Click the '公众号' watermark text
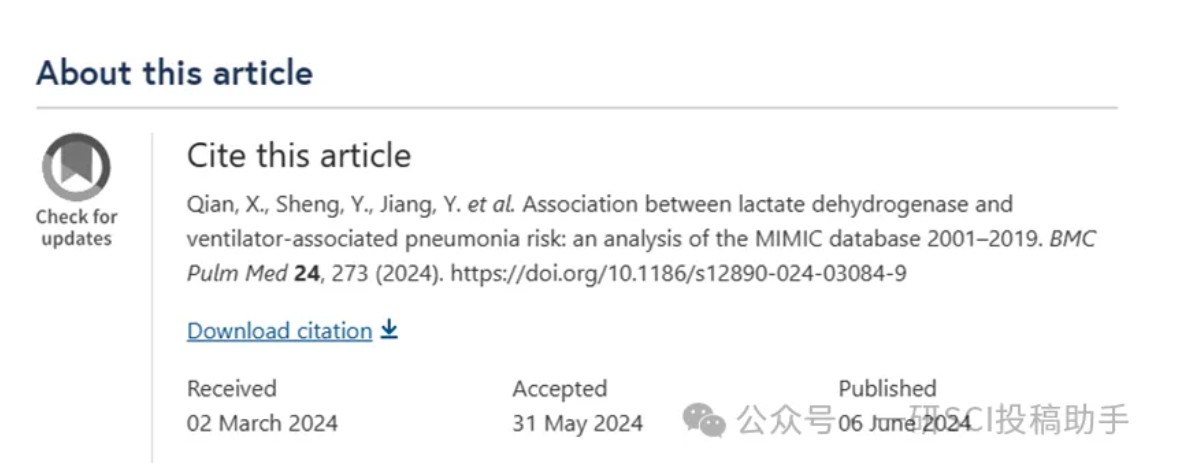This screenshot has width=1180, height=463. (x=785, y=419)
